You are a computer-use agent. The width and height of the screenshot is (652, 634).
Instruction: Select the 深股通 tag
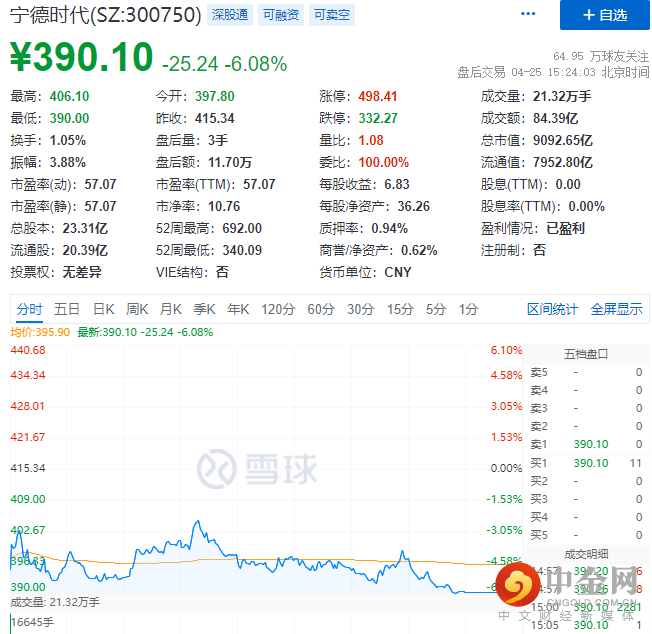(x=230, y=15)
